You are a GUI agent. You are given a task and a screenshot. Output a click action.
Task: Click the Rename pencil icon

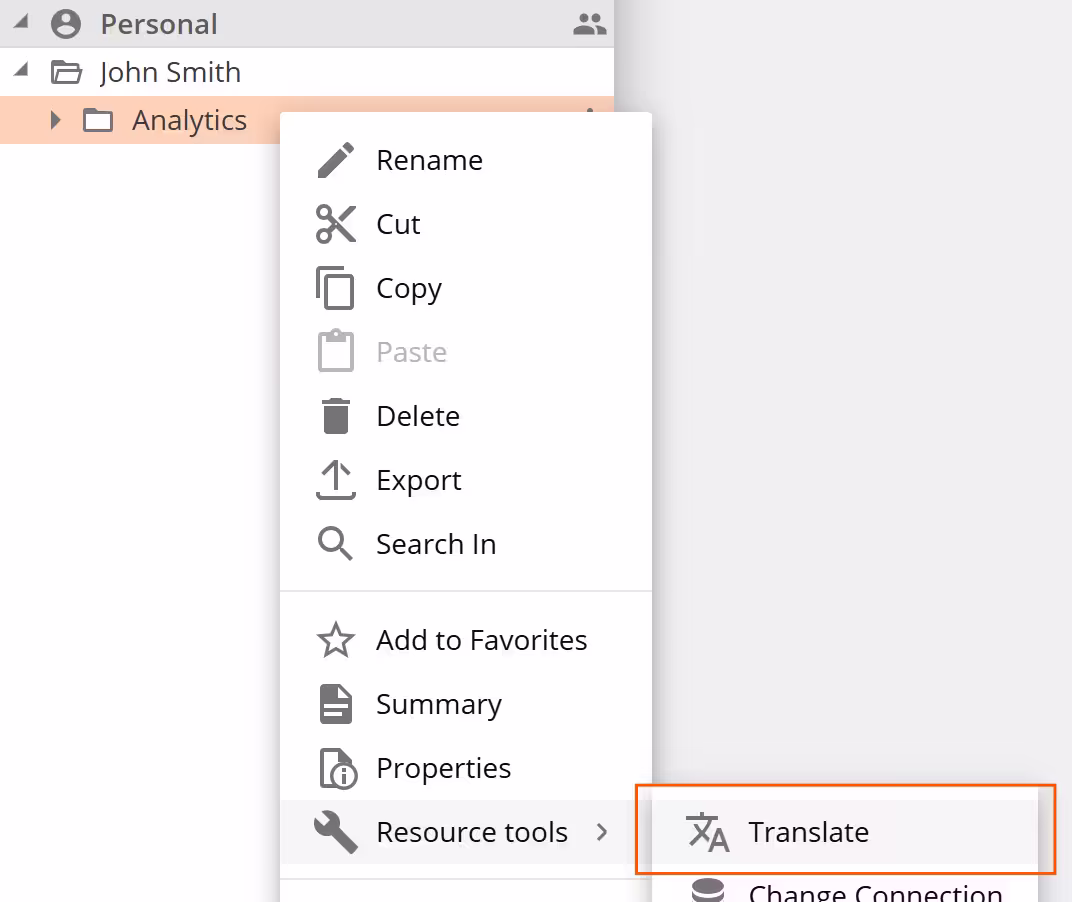click(x=335, y=159)
